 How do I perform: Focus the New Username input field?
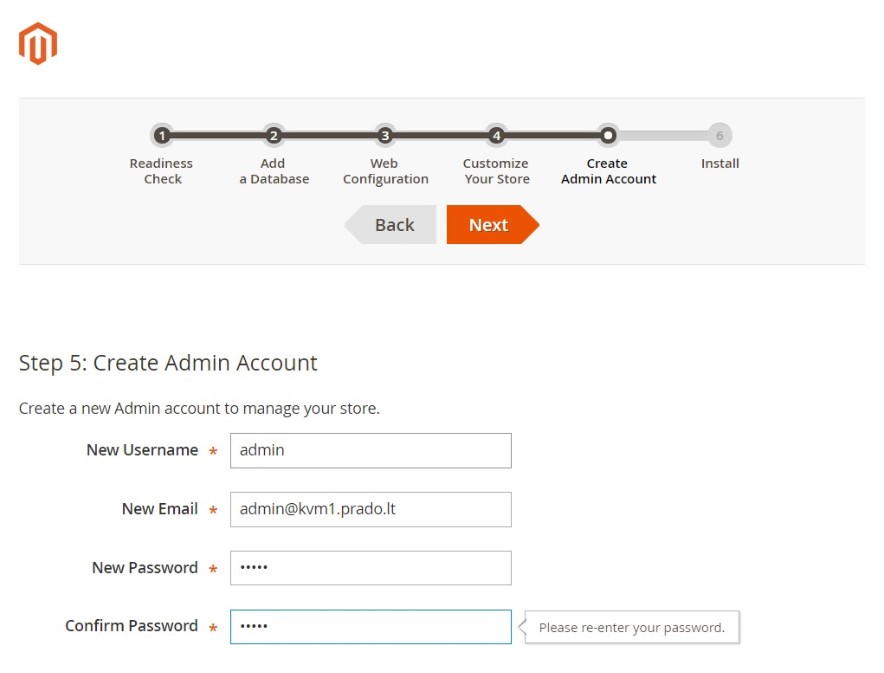371,450
